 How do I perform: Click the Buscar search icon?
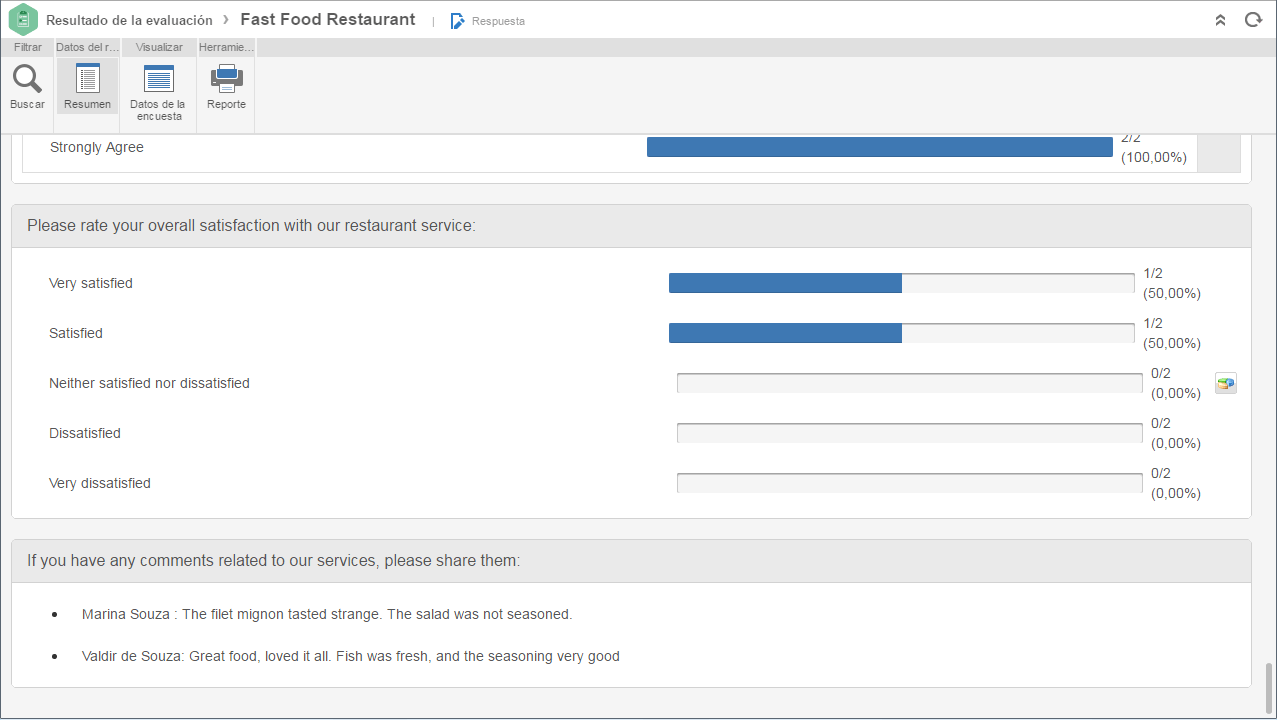point(27,79)
